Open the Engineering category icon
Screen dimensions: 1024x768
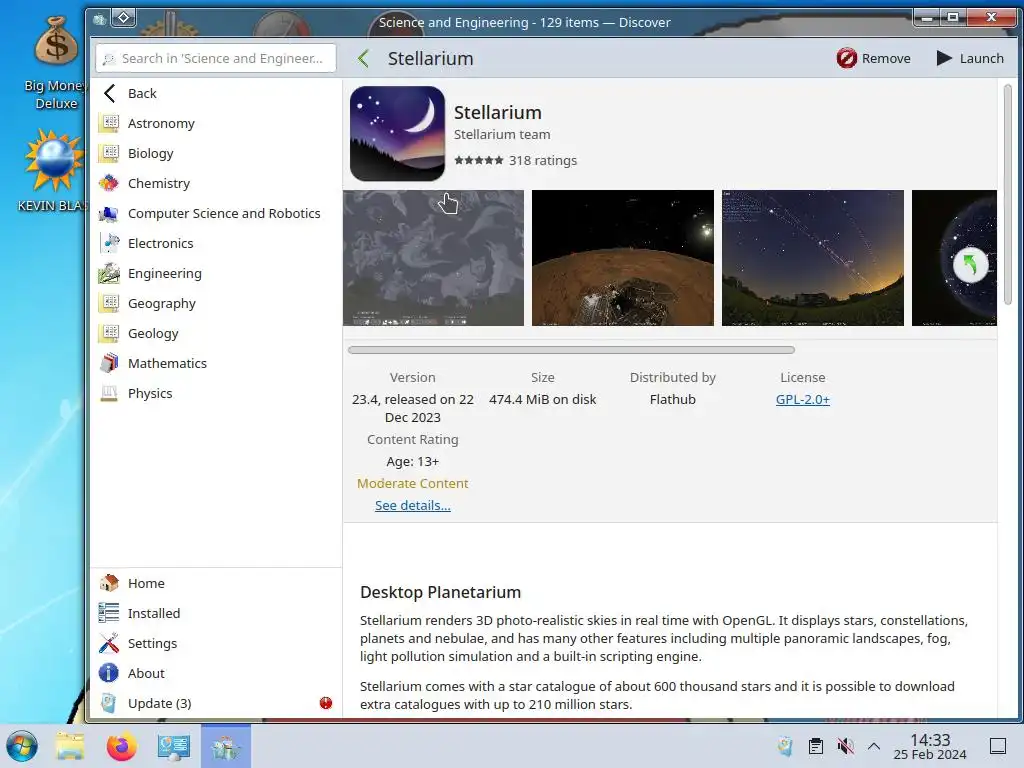109,273
